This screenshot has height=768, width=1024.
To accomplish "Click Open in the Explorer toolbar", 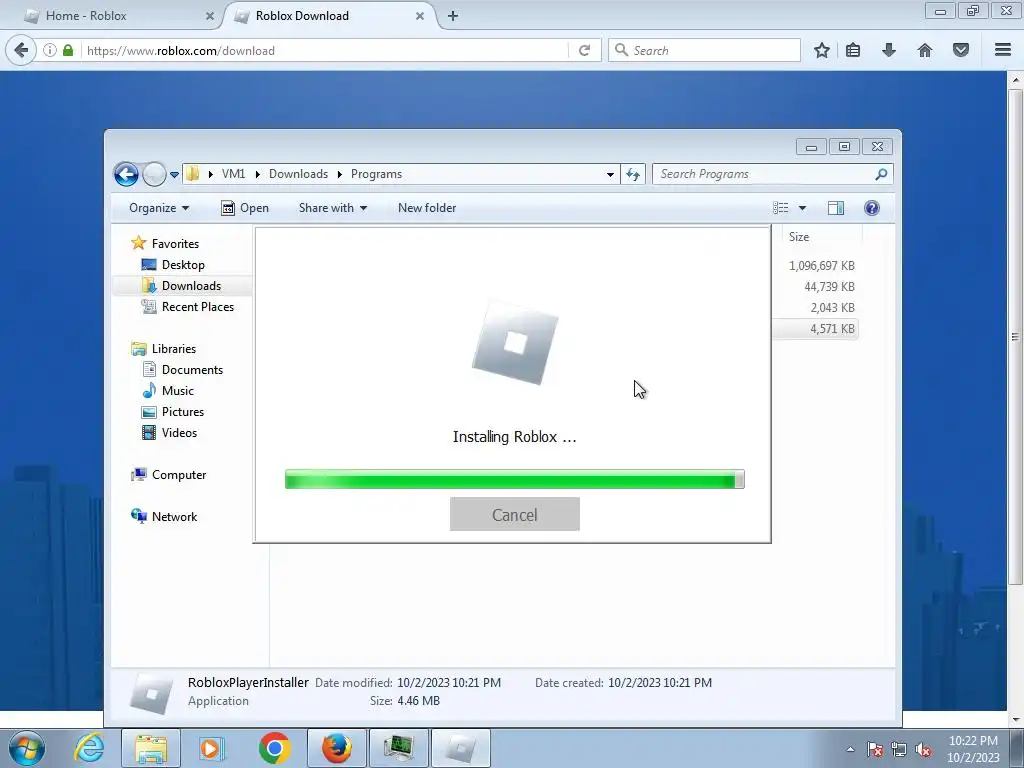I will pyautogui.click(x=245, y=208).
